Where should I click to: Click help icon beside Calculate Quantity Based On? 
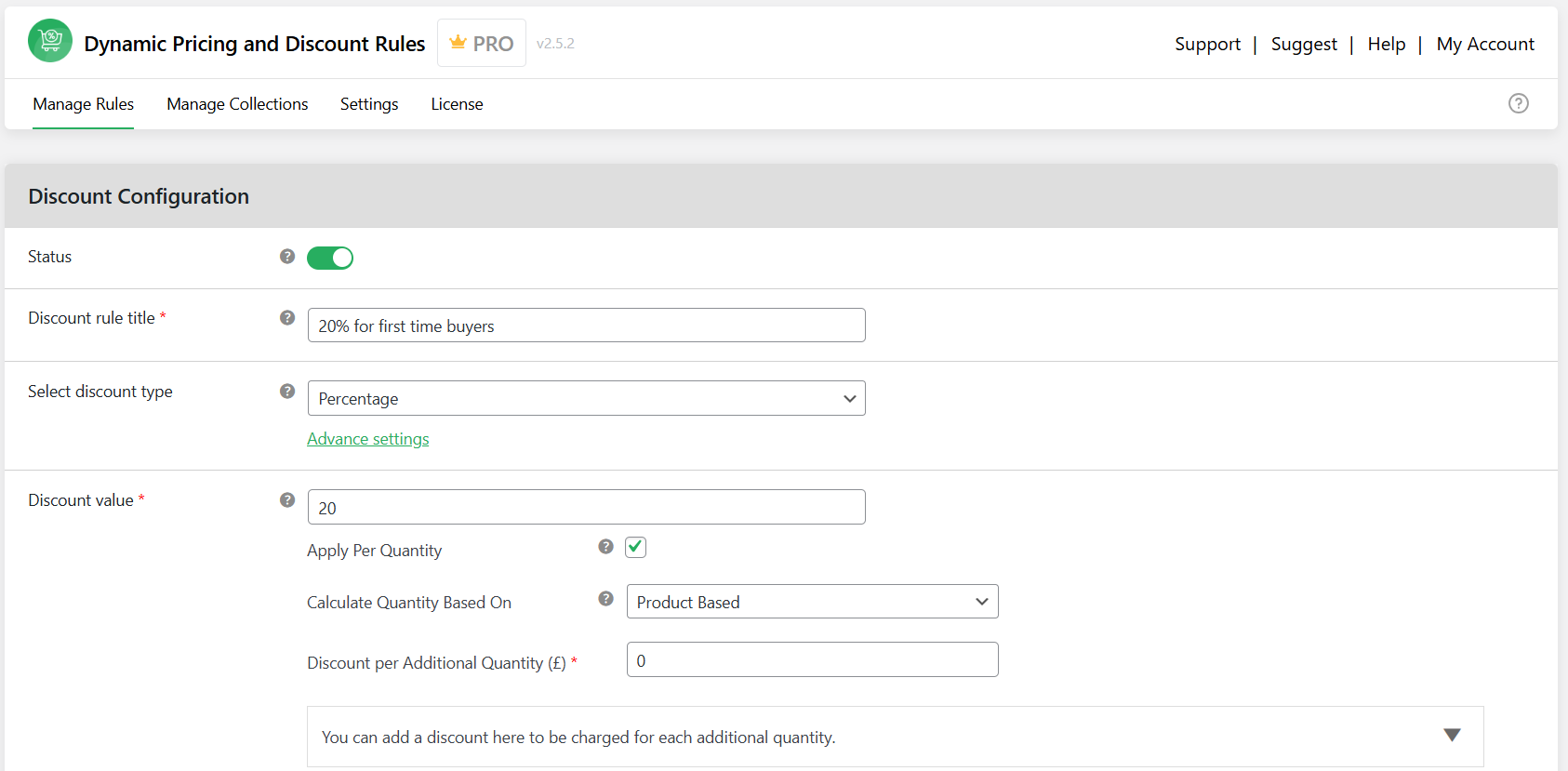605,598
